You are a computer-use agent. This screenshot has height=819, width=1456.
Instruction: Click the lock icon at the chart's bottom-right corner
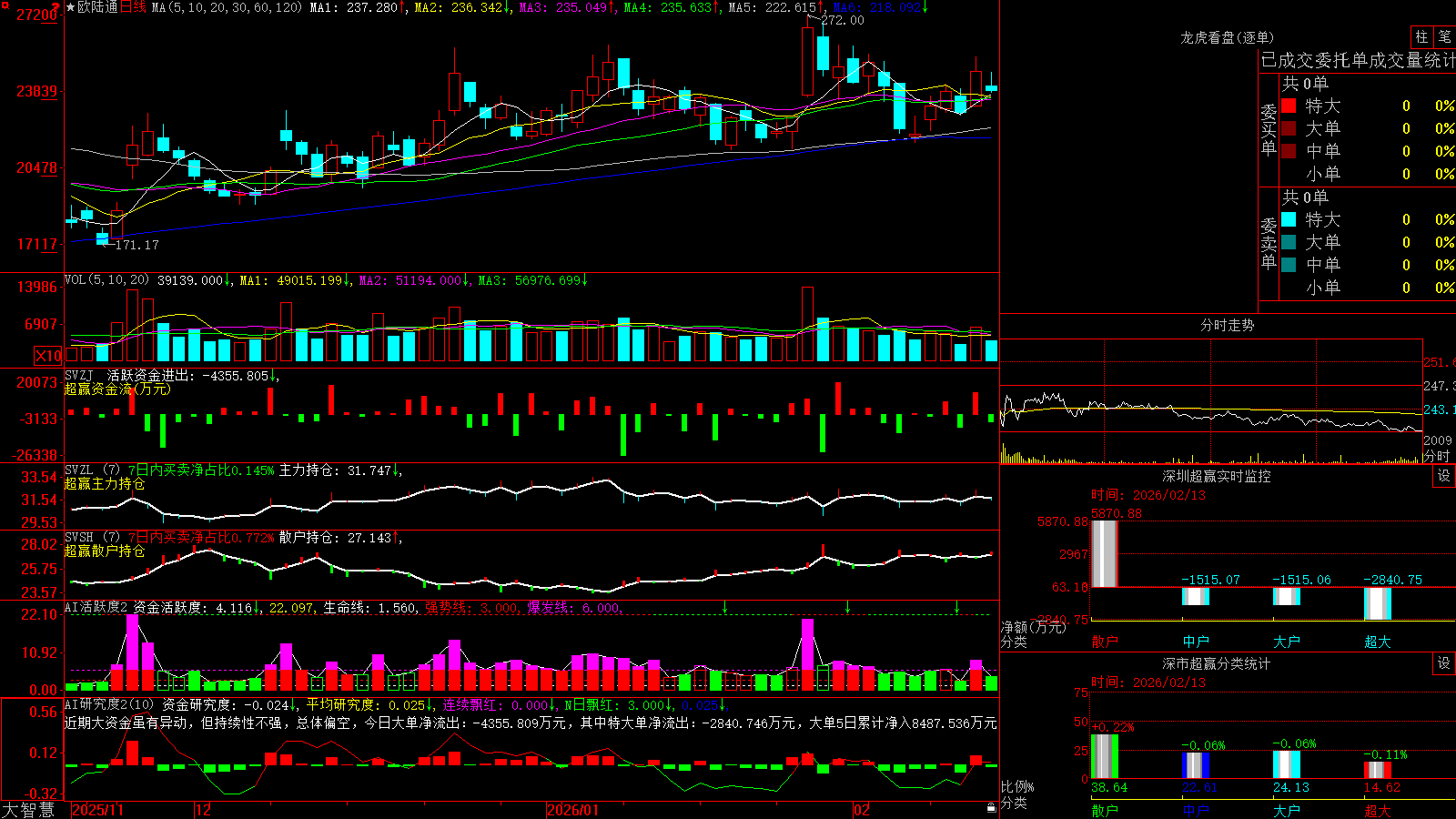click(x=991, y=807)
